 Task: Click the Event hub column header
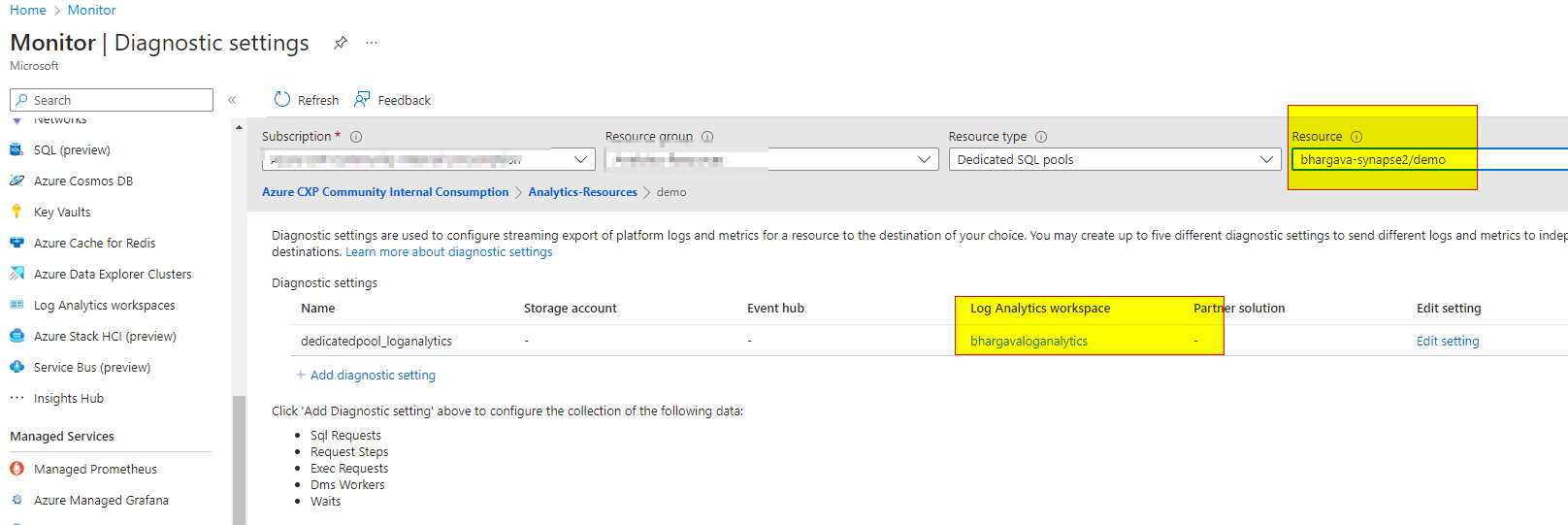click(x=775, y=308)
